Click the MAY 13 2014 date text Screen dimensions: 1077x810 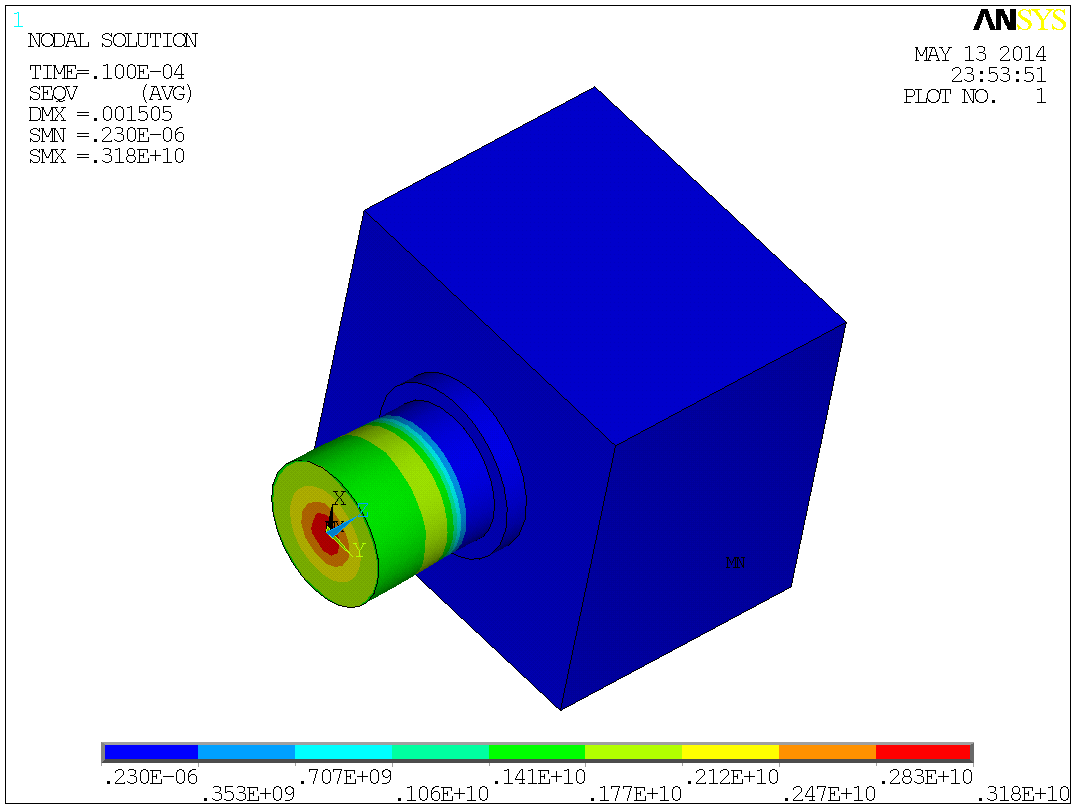(980, 54)
